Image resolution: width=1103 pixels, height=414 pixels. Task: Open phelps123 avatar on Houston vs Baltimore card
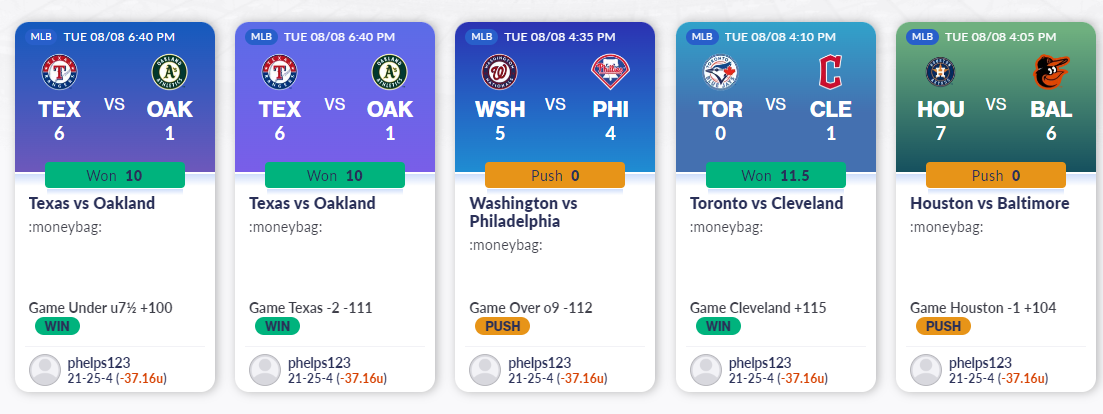pyautogui.click(x=926, y=370)
